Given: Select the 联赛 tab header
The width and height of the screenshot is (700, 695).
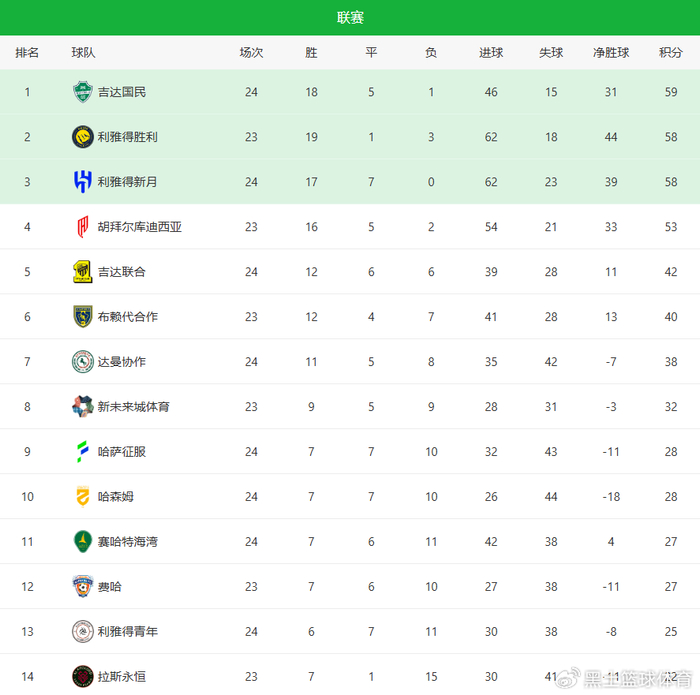Looking at the screenshot, I should tap(350, 17).
